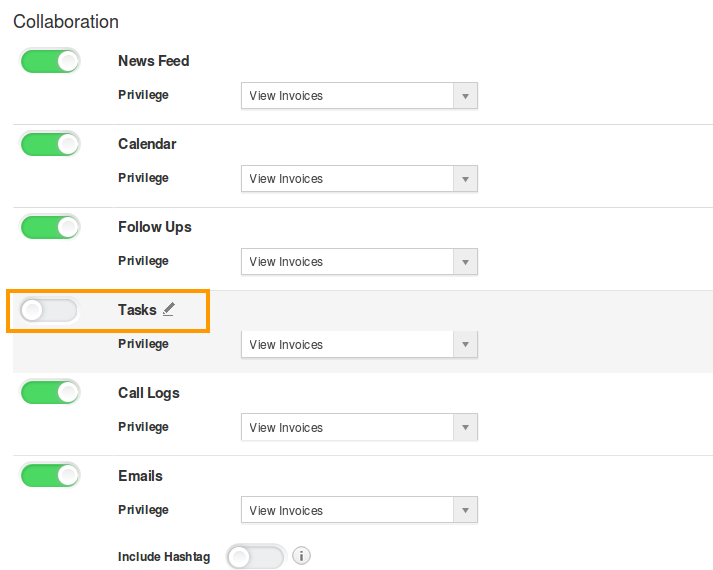Disable the News Feed toggle

point(50,61)
